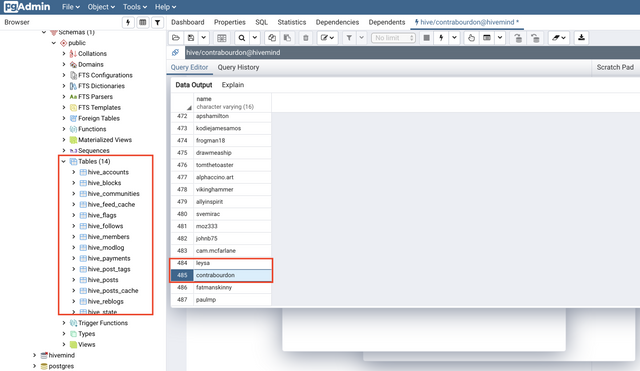
Task: Select the hivemind database in tree
Action: [62, 355]
